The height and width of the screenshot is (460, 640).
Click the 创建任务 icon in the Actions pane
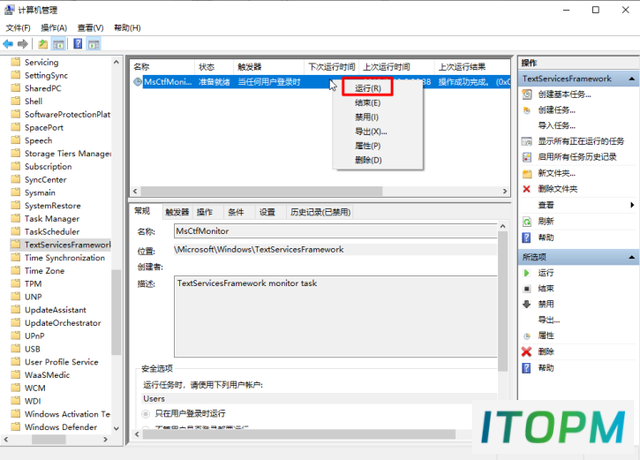pos(527,110)
